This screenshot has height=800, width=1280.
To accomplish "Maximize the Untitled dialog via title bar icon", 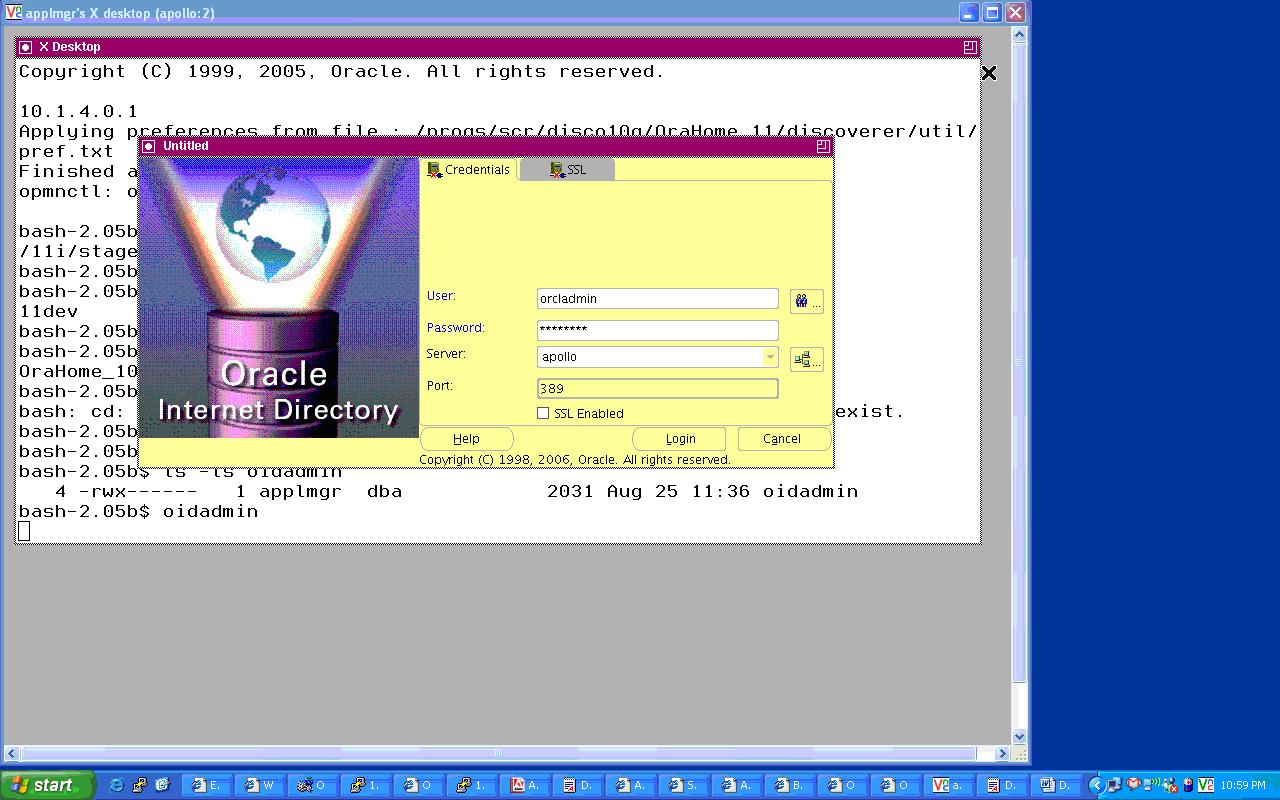I will click(823, 146).
